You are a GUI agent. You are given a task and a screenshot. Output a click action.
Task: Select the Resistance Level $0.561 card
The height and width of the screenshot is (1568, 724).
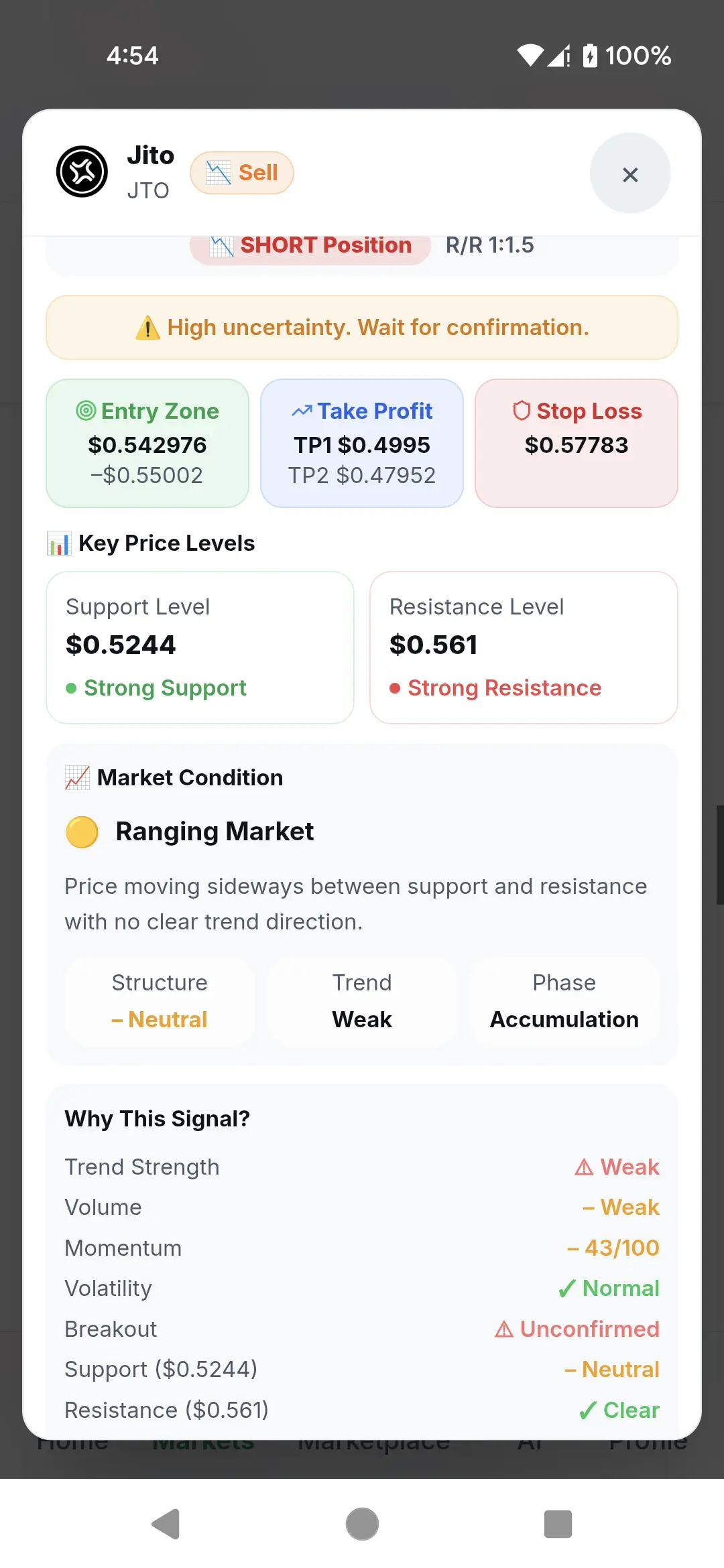pyautogui.click(x=524, y=647)
